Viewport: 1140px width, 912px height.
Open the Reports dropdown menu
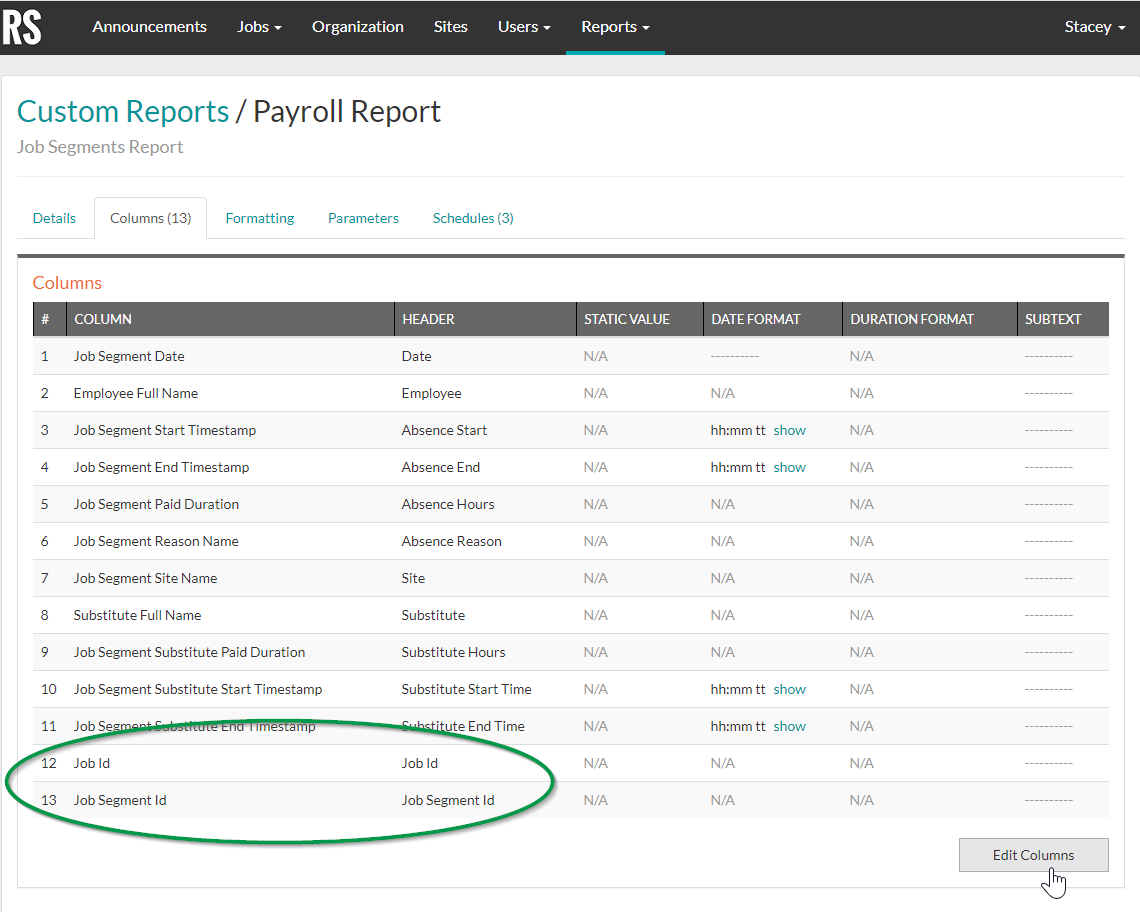(615, 27)
